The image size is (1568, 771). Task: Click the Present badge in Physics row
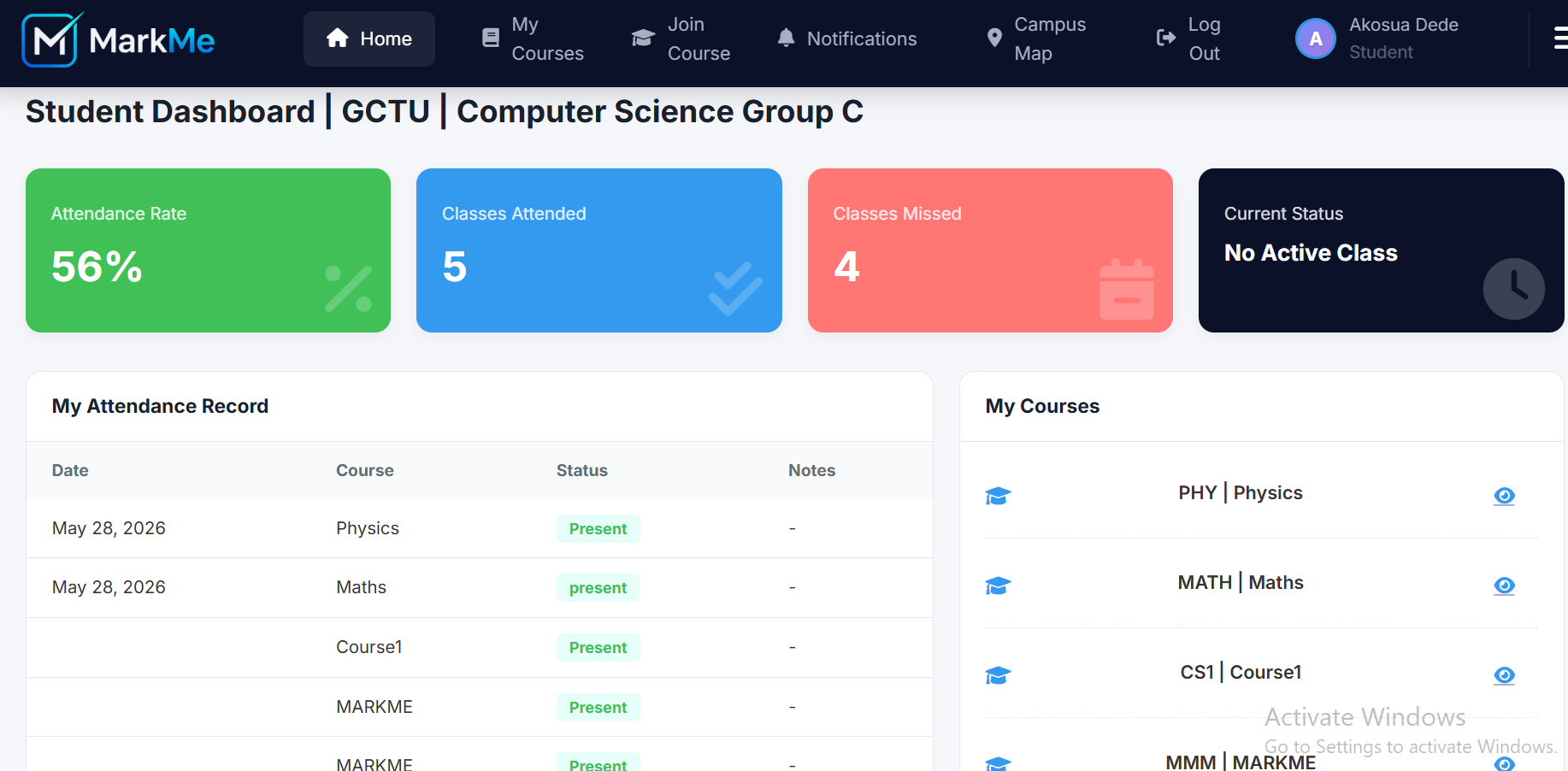coord(598,529)
